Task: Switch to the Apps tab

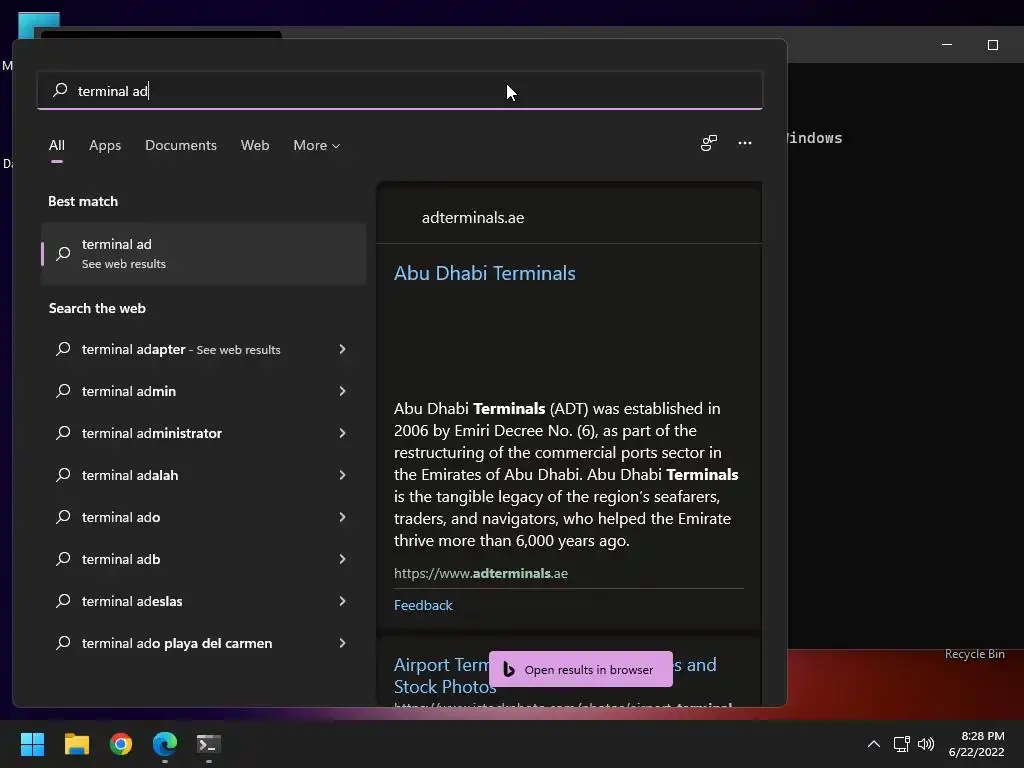Action: click(105, 145)
